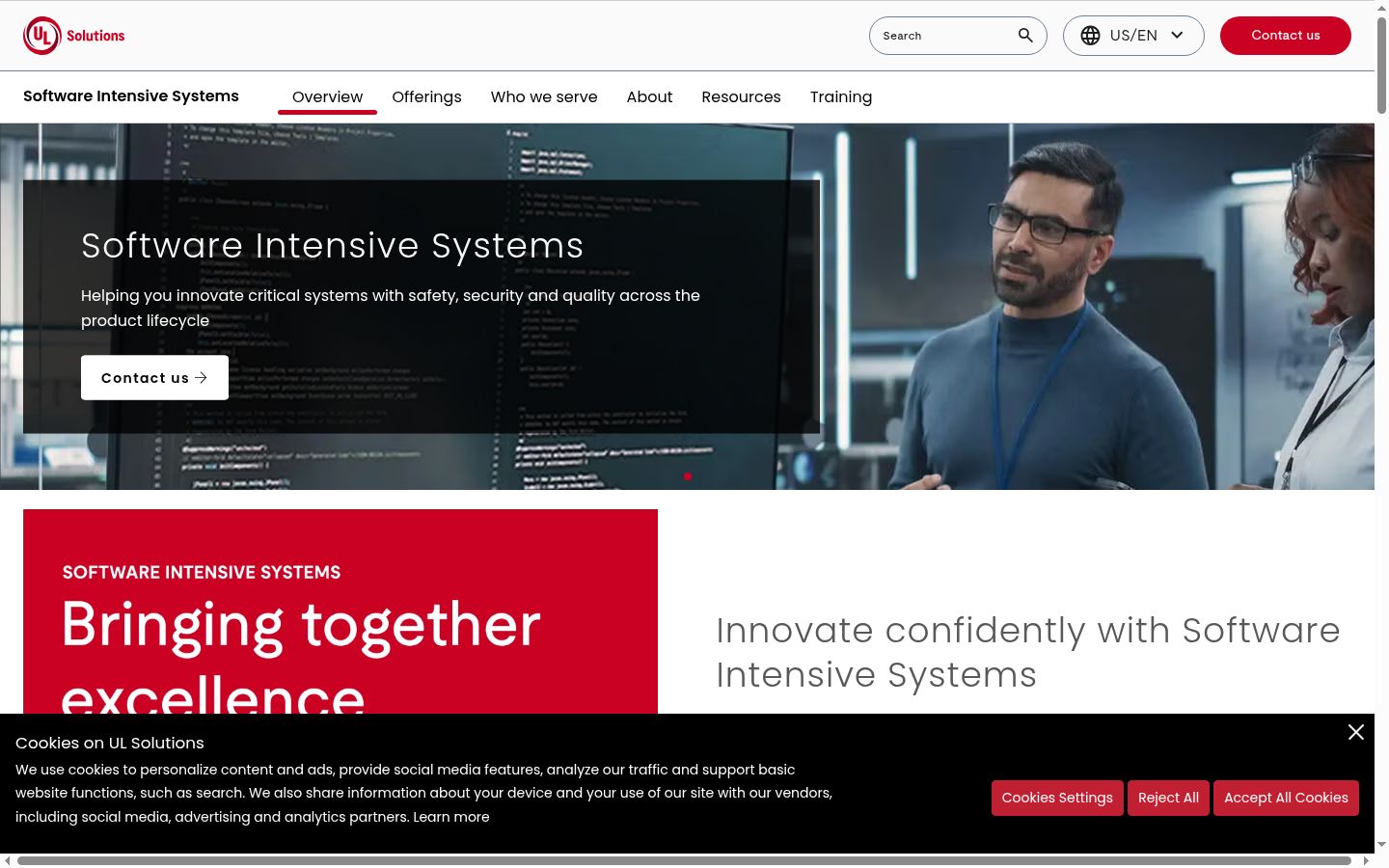Viewport: 1389px width, 868px height.
Task: Click the horizontal scrollbar thumb
Action: (x=684, y=860)
